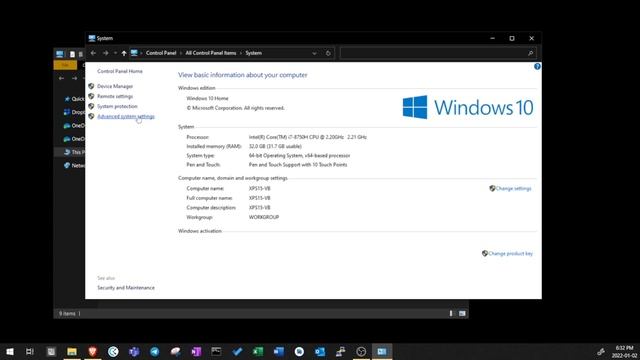The width and height of the screenshot is (640, 360).
Task: Launch Brave browser from the taskbar
Action: [x=93, y=351]
